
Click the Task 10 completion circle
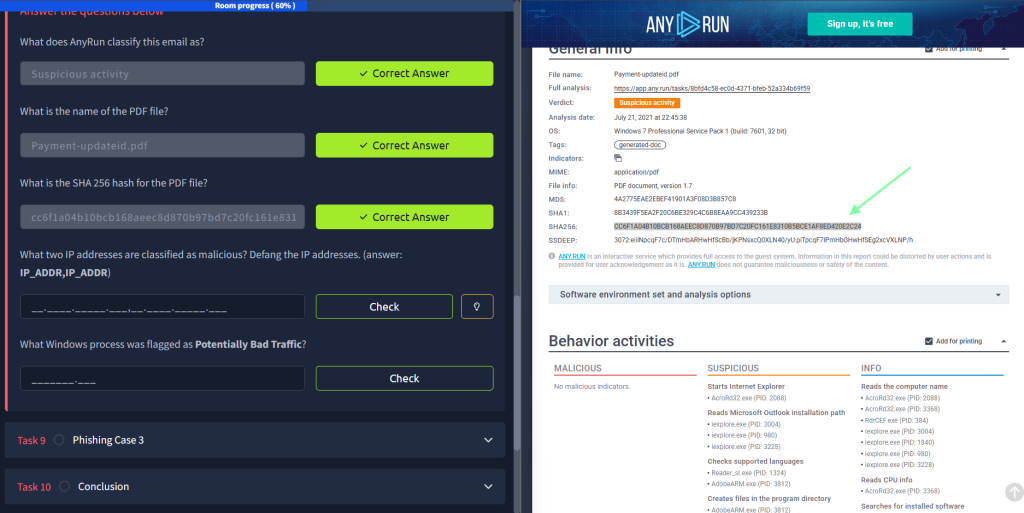63,487
